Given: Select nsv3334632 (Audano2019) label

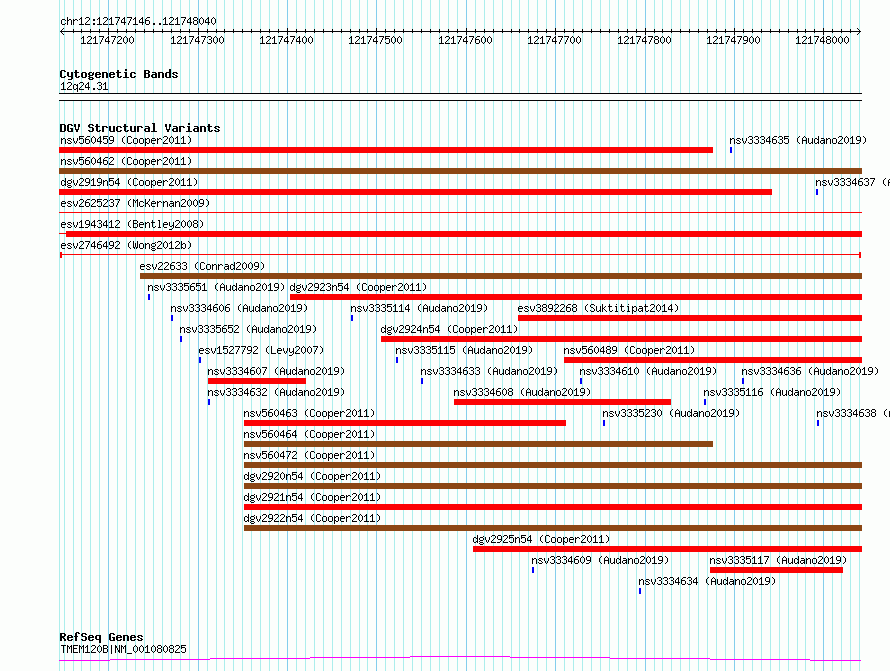Looking at the screenshot, I should coord(276,392).
